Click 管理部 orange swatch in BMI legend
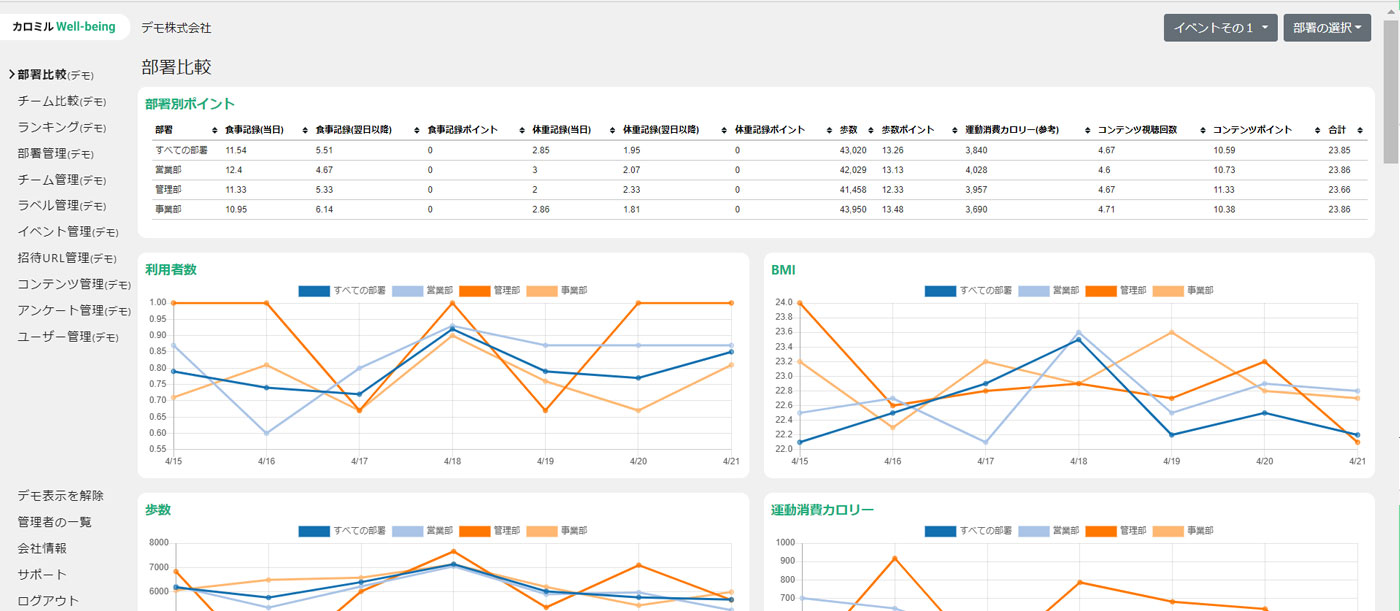This screenshot has width=1400, height=611. point(1101,290)
